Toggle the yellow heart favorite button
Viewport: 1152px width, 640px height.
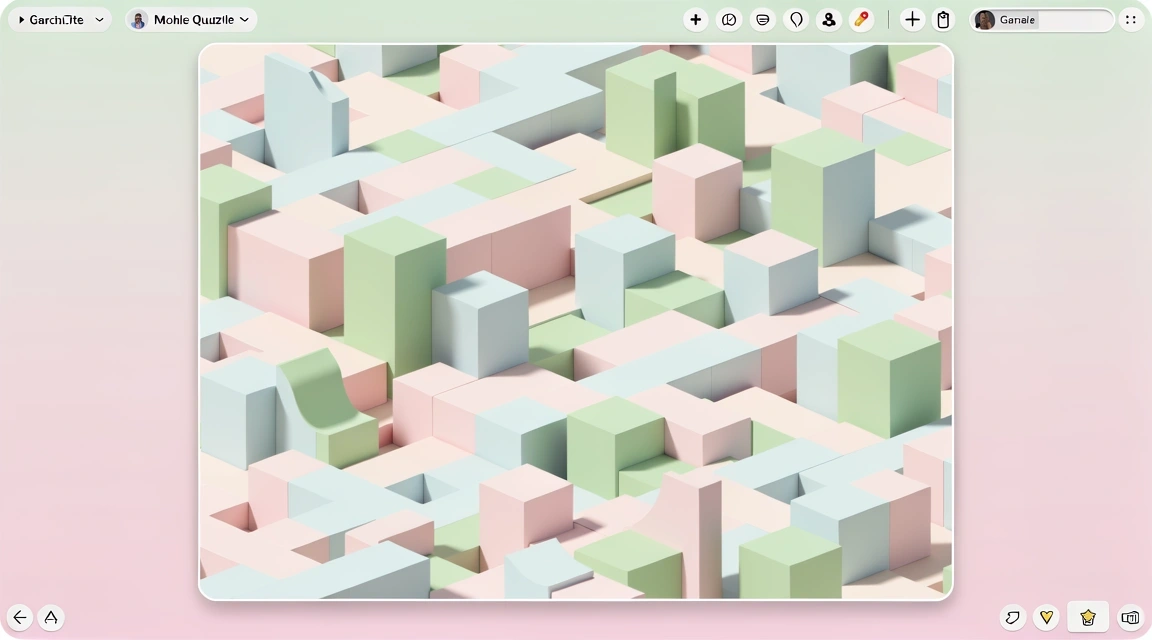point(1047,617)
